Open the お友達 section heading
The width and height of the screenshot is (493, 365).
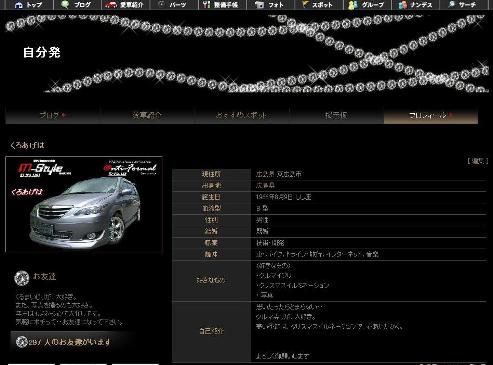tap(45, 276)
